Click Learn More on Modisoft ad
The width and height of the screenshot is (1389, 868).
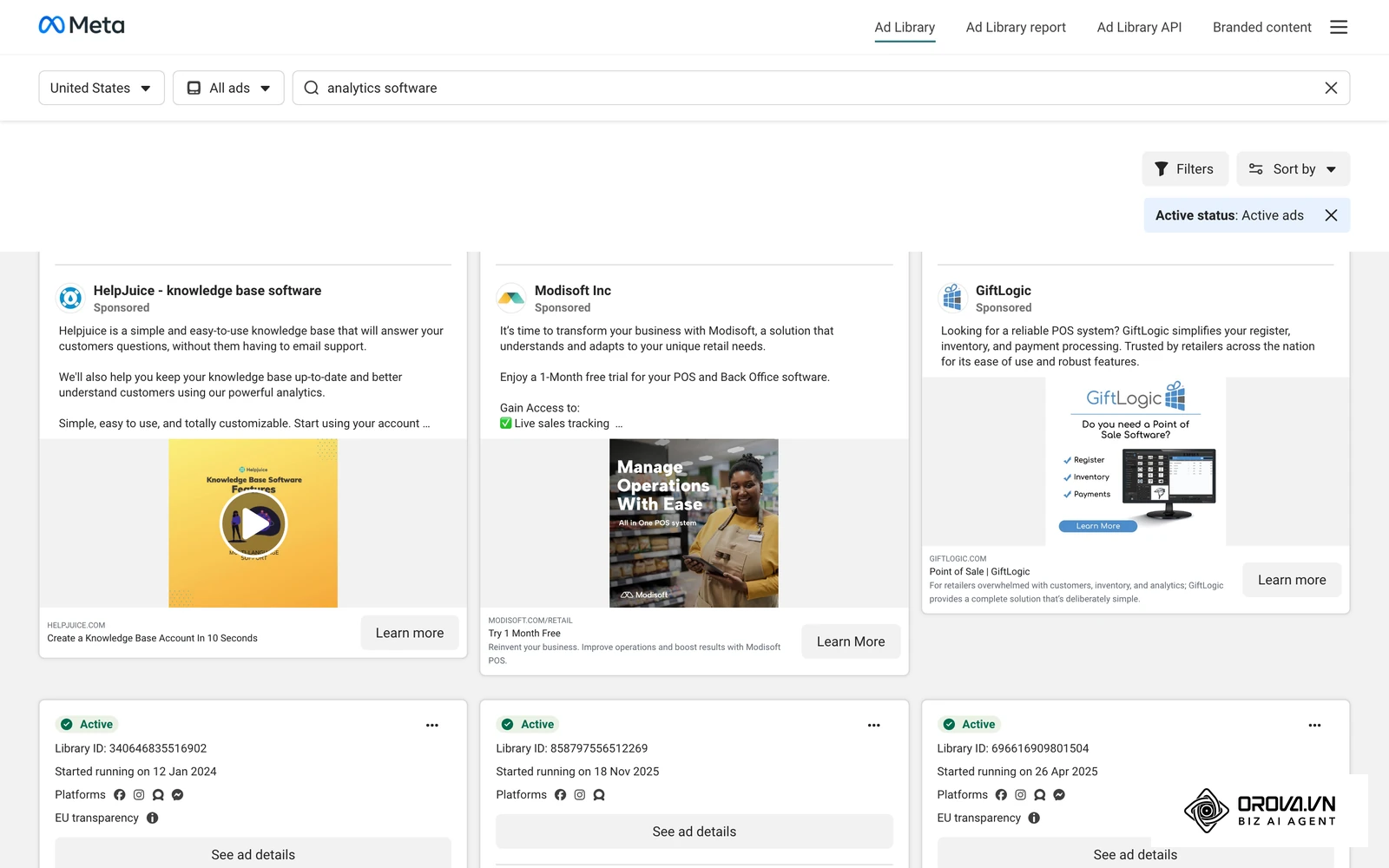pyautogui.click(x=851, y=641)
